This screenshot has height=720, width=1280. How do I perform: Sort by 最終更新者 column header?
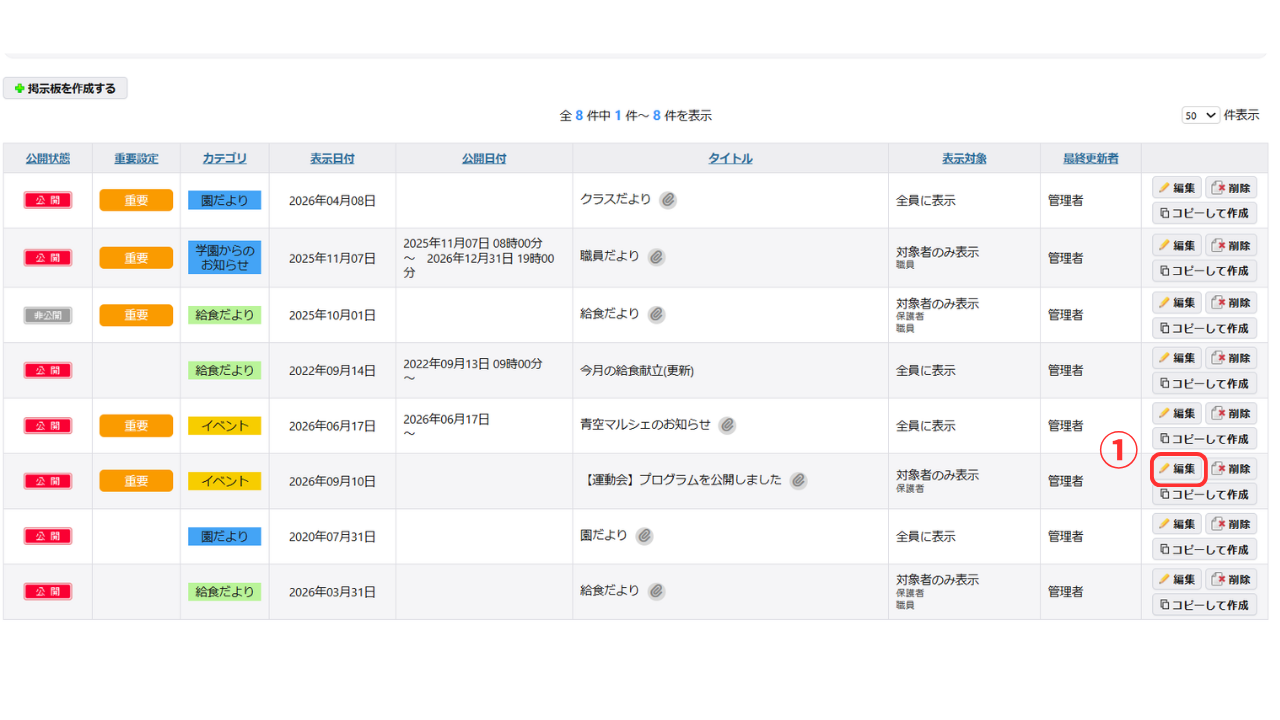pyautogui.click(x=1090, y=158)
